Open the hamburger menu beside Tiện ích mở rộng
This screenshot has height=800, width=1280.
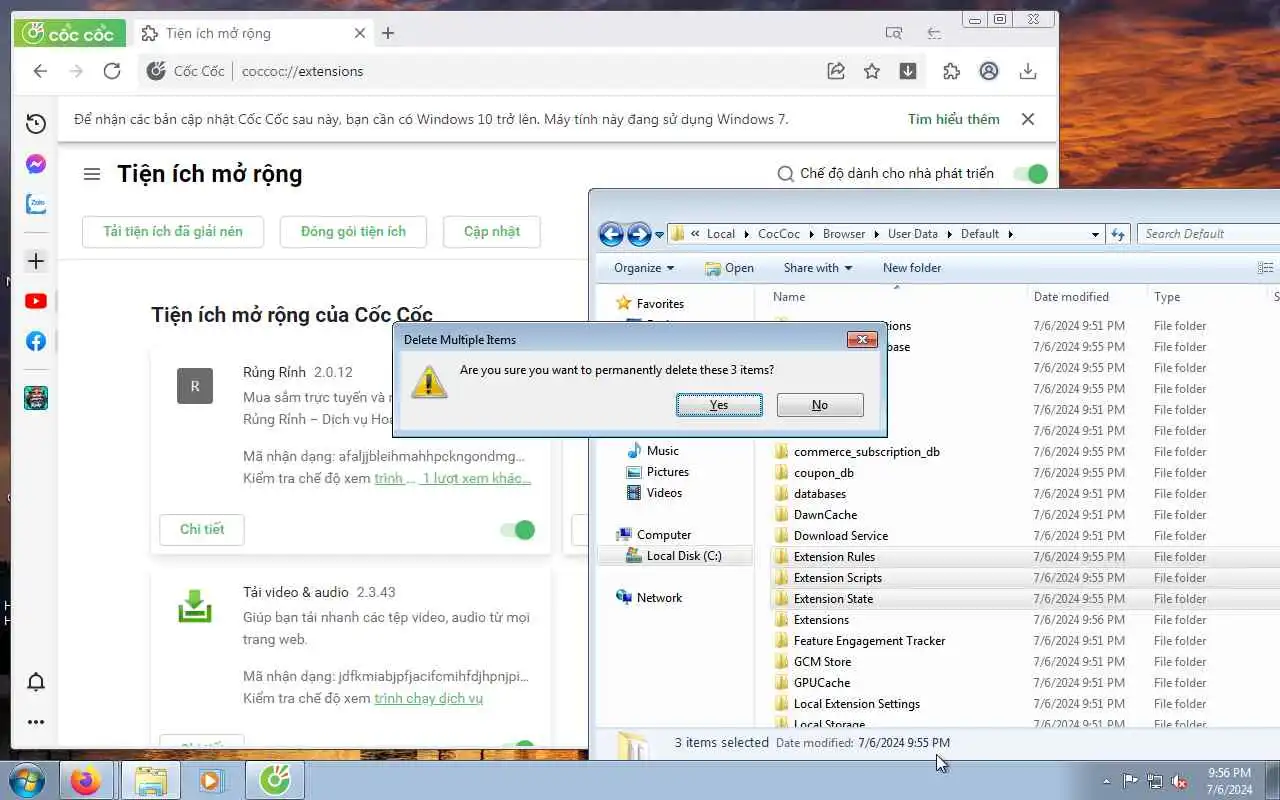coord(92,174)
